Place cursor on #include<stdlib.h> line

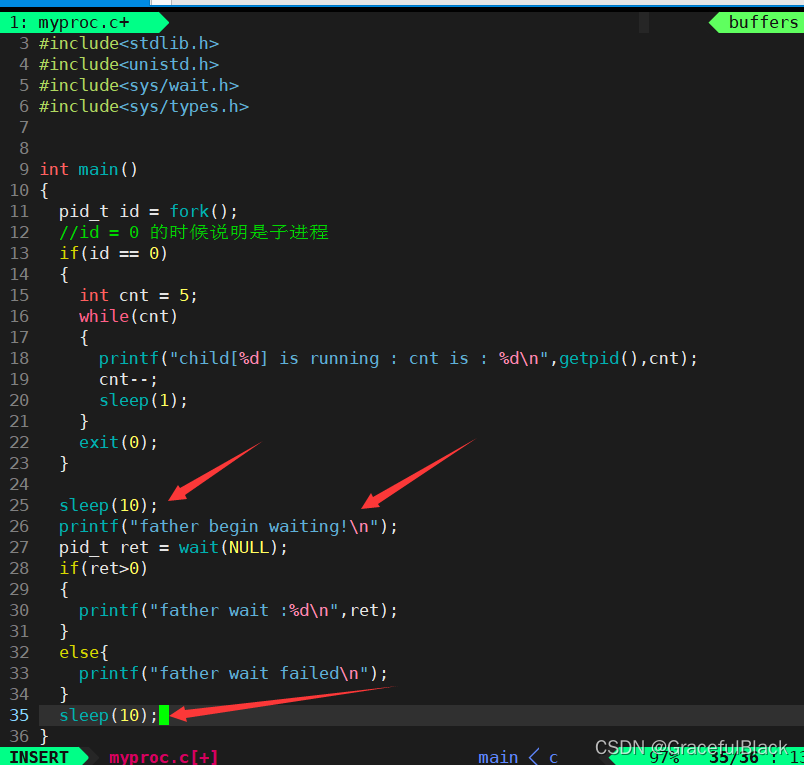pos(129,44)
